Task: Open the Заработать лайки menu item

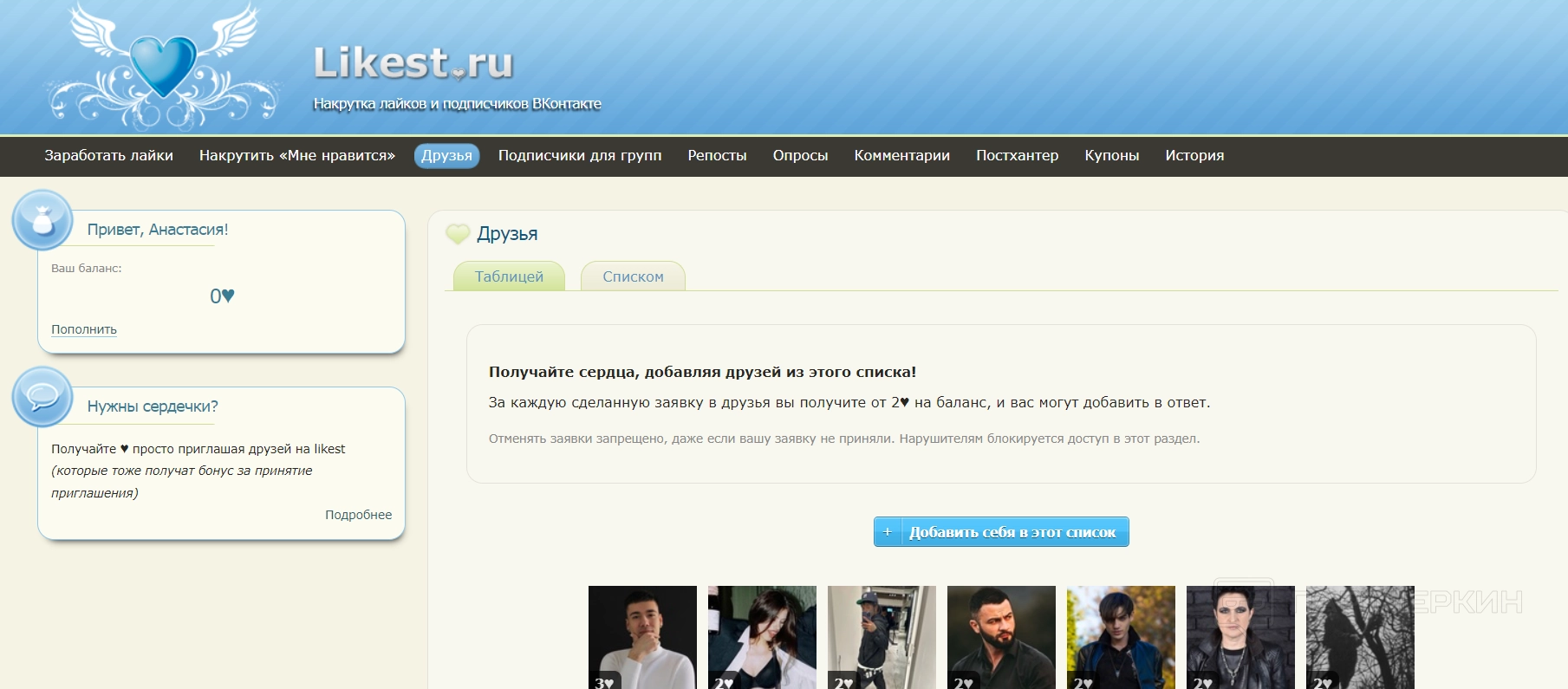Action: pyautogui.click(x=109, y=156)
